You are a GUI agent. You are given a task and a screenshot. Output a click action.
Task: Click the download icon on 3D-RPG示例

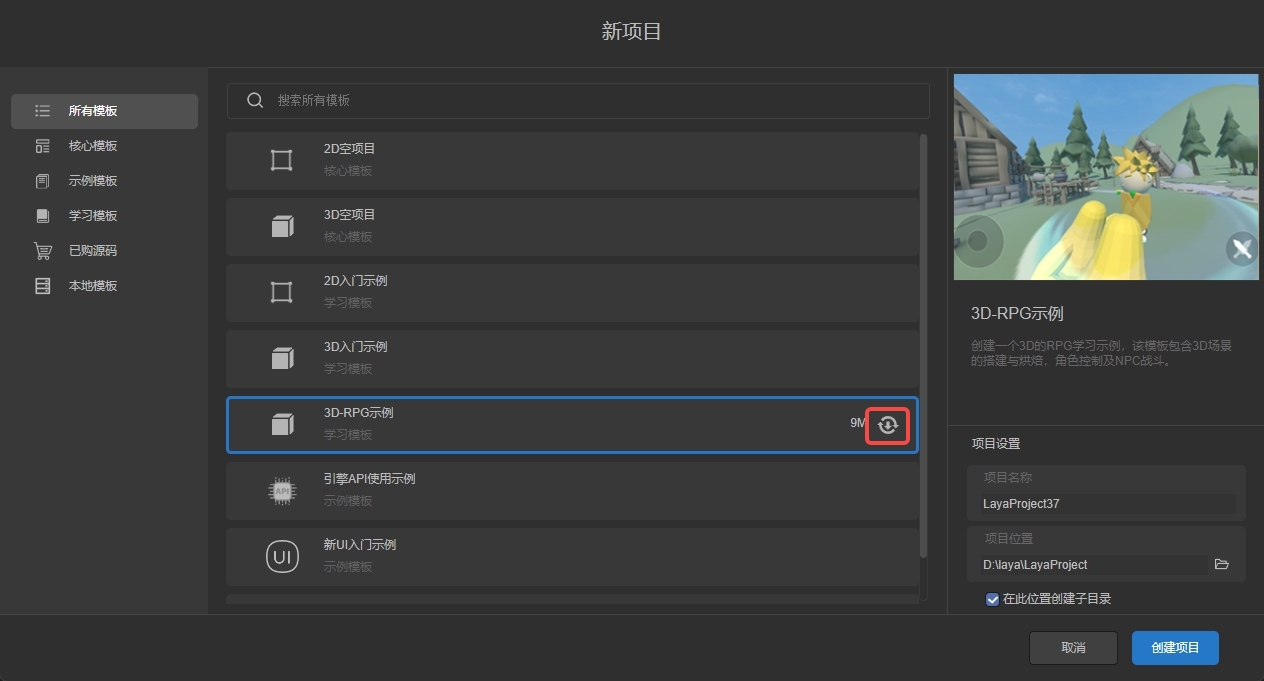[887, 425]
